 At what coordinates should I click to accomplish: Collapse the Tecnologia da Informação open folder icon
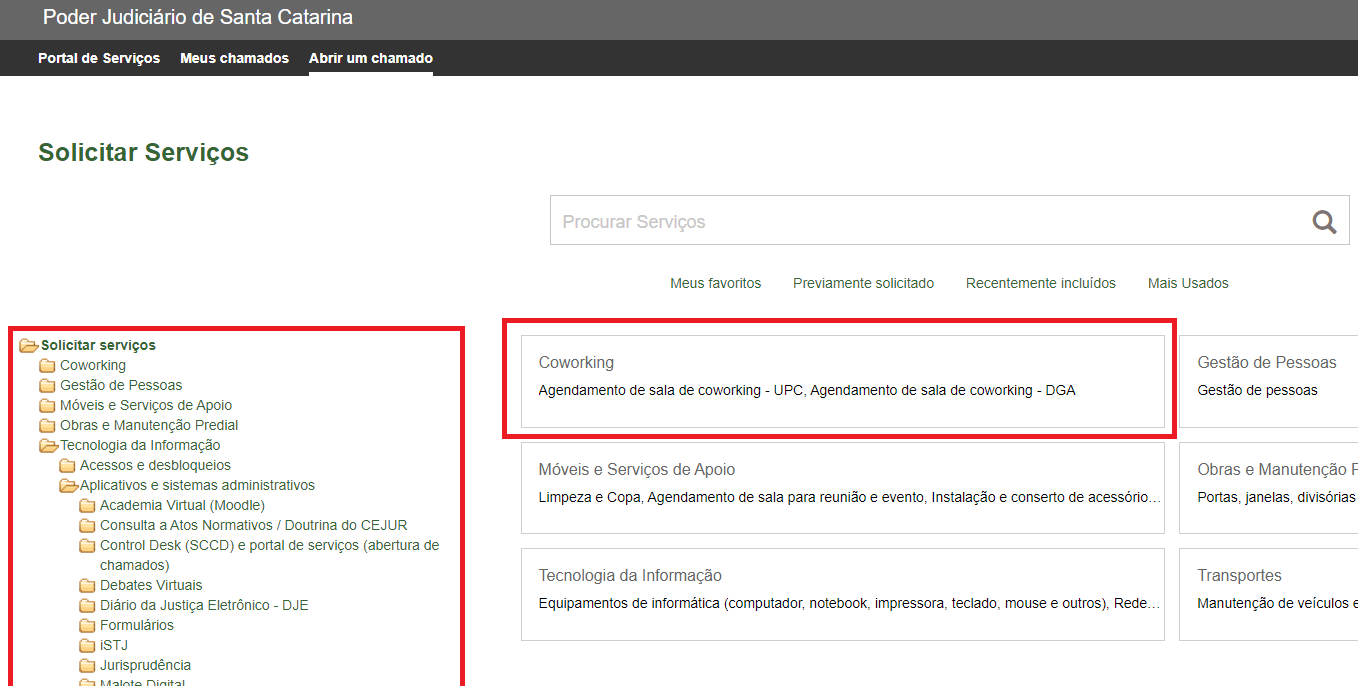[x=48, y=445]
